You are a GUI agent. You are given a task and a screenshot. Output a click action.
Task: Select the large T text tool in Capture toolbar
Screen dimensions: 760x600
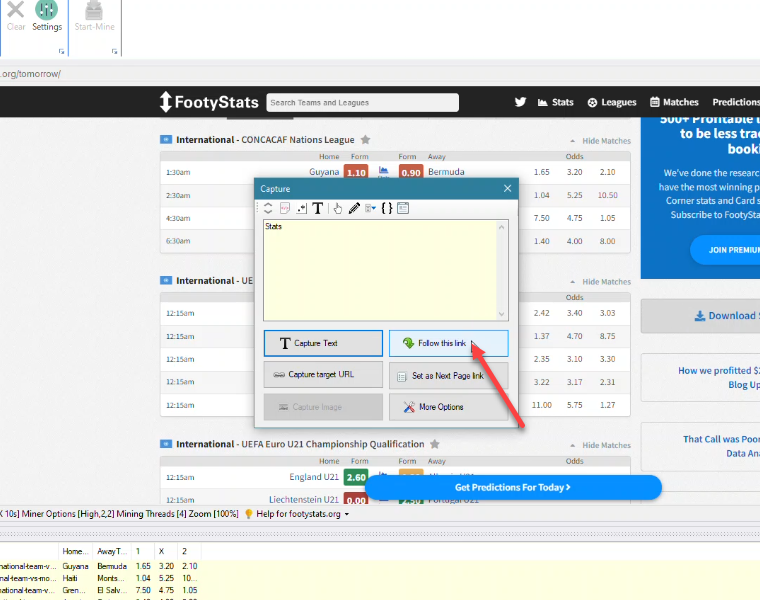(x=318, y=209)
